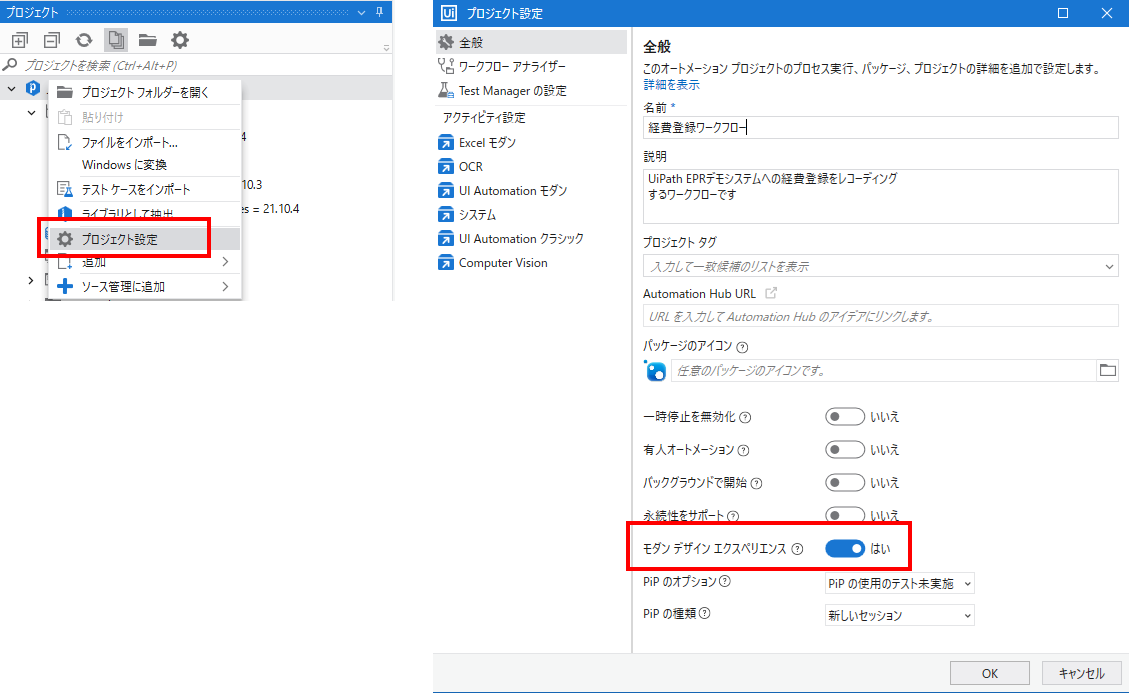Switch on 永続性をサポート
Viewport: 1129px width, 693px height.
pos(845,514)
